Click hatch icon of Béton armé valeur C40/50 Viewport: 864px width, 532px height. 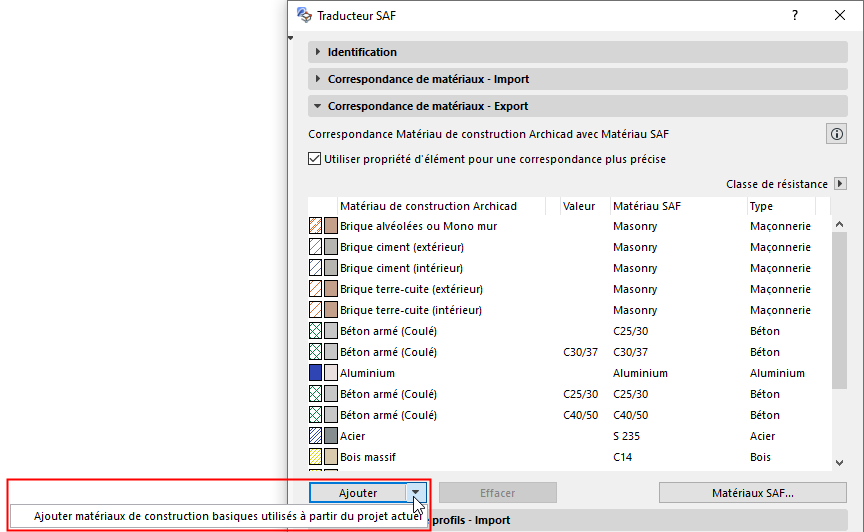pyautogui.click(x=315, y=414)
